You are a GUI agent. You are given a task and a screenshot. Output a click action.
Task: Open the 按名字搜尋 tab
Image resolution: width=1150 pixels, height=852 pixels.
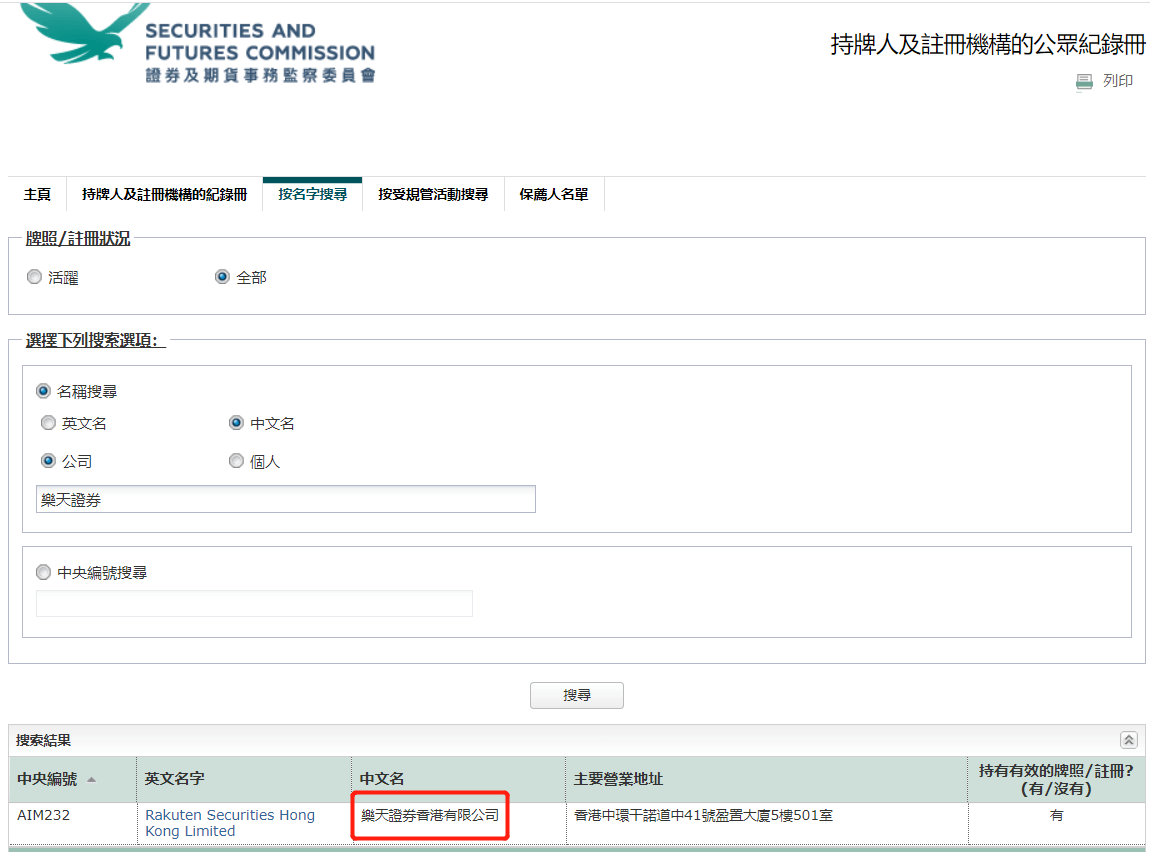tap(312, 194)
